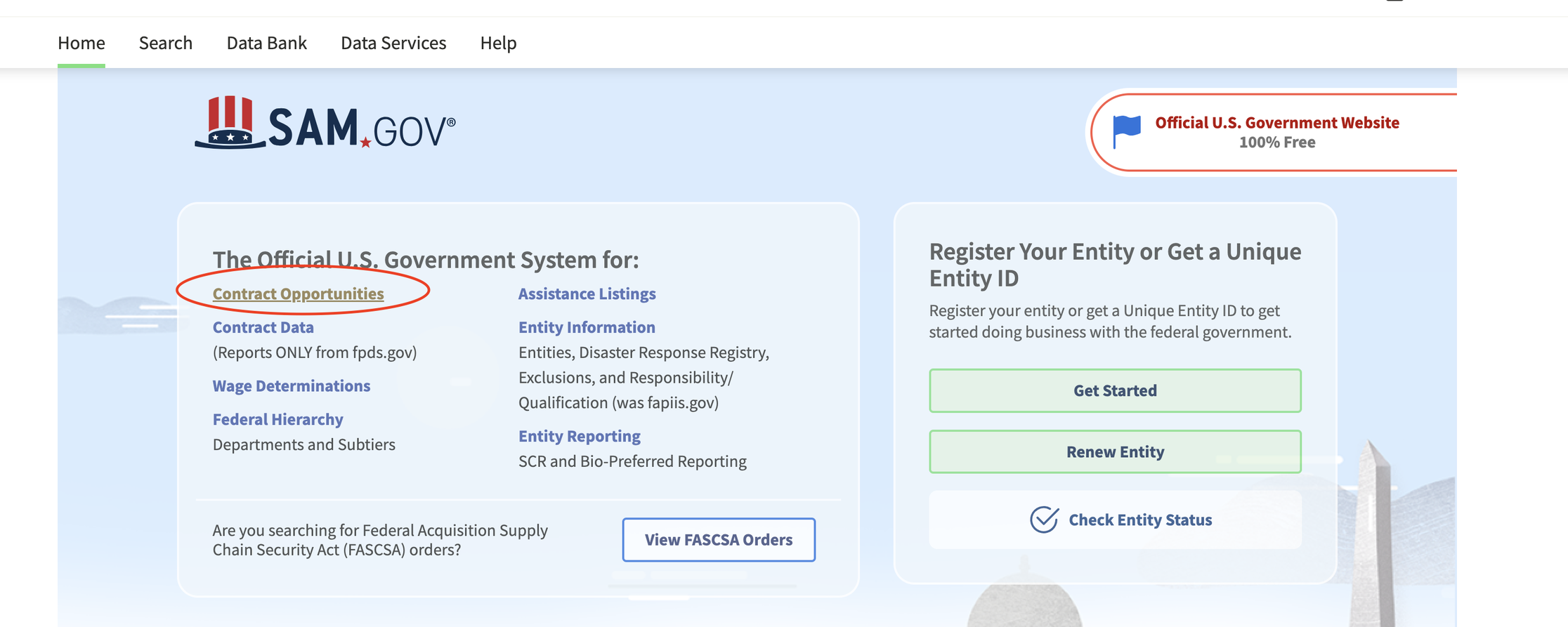Click the 'Register Your Entity' heading
The image size is (1568, 627).
[1116, 265]
